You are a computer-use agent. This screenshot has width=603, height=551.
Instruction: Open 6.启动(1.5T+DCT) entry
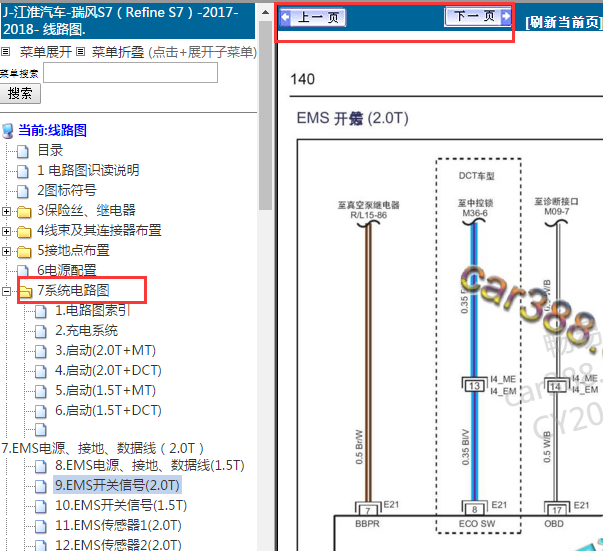tap(108, 410)
